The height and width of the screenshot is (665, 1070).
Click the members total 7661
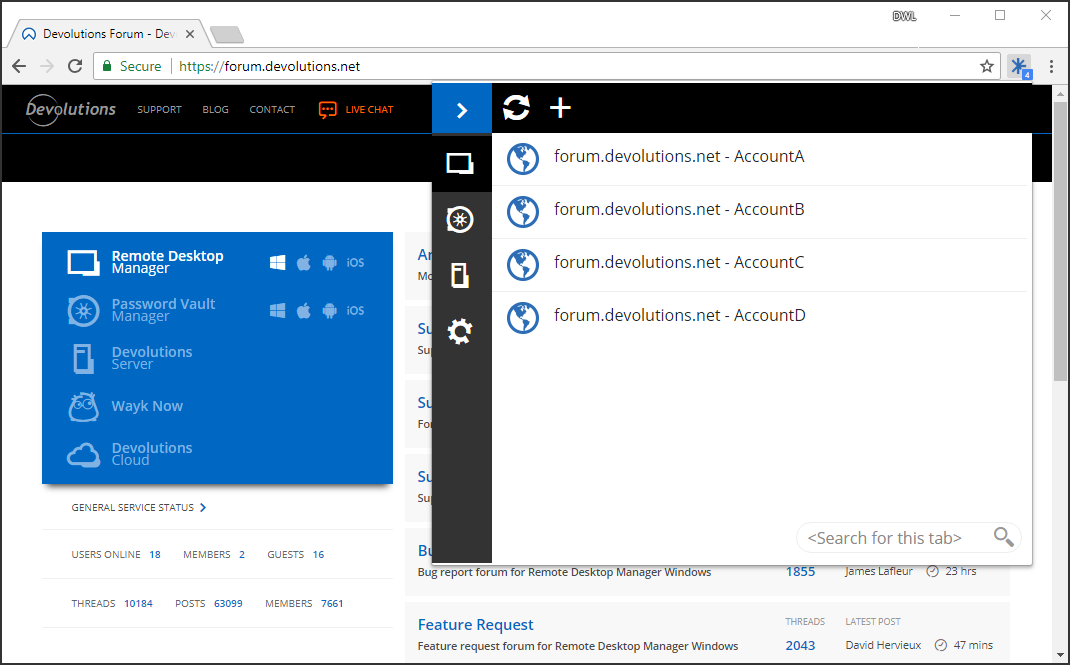coord(332,604)
